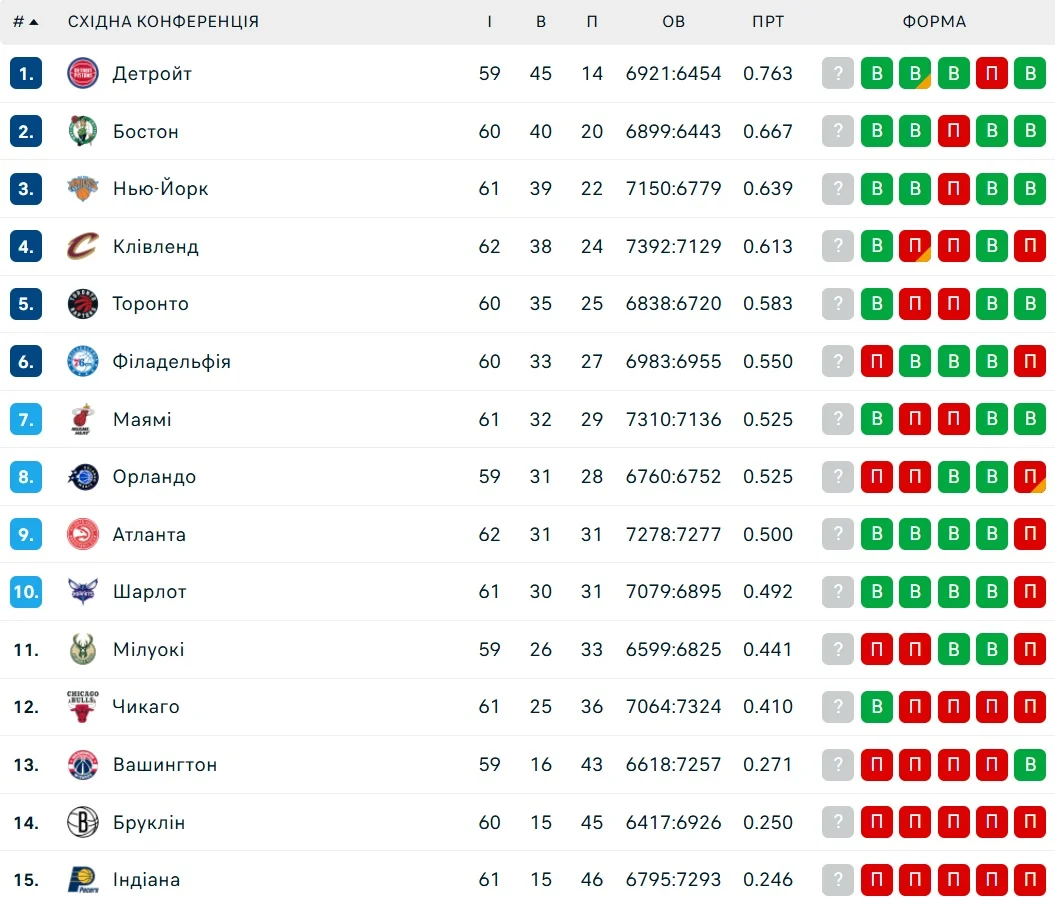Click the Indiana Pacers logo
This screenshot has height=905, width=1055.
pos(83,880)
